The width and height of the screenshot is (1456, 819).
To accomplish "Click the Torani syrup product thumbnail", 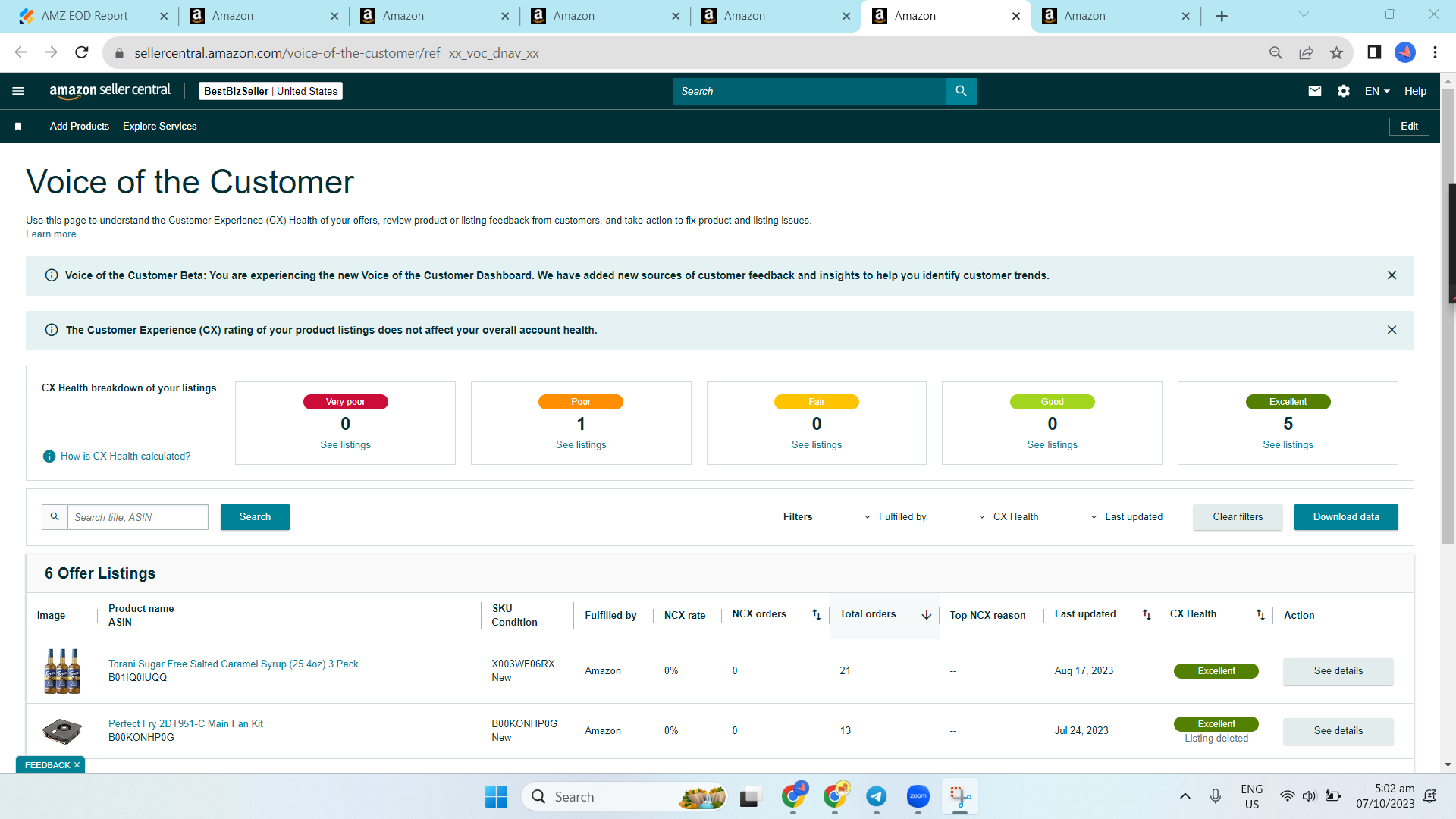I will (62, 671).
